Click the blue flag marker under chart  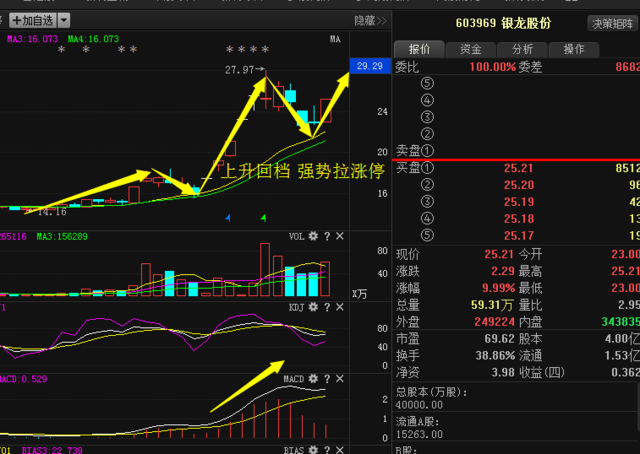click(228, 218)
